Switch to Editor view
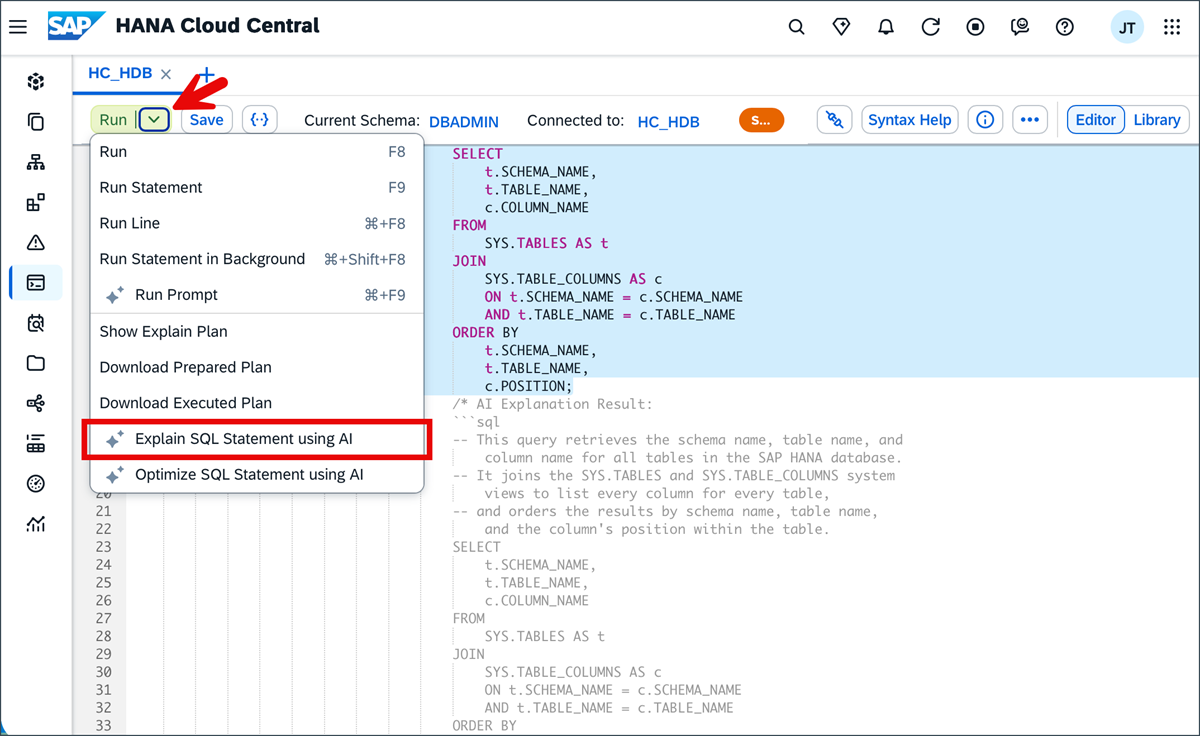 (x=1096, y=120)
